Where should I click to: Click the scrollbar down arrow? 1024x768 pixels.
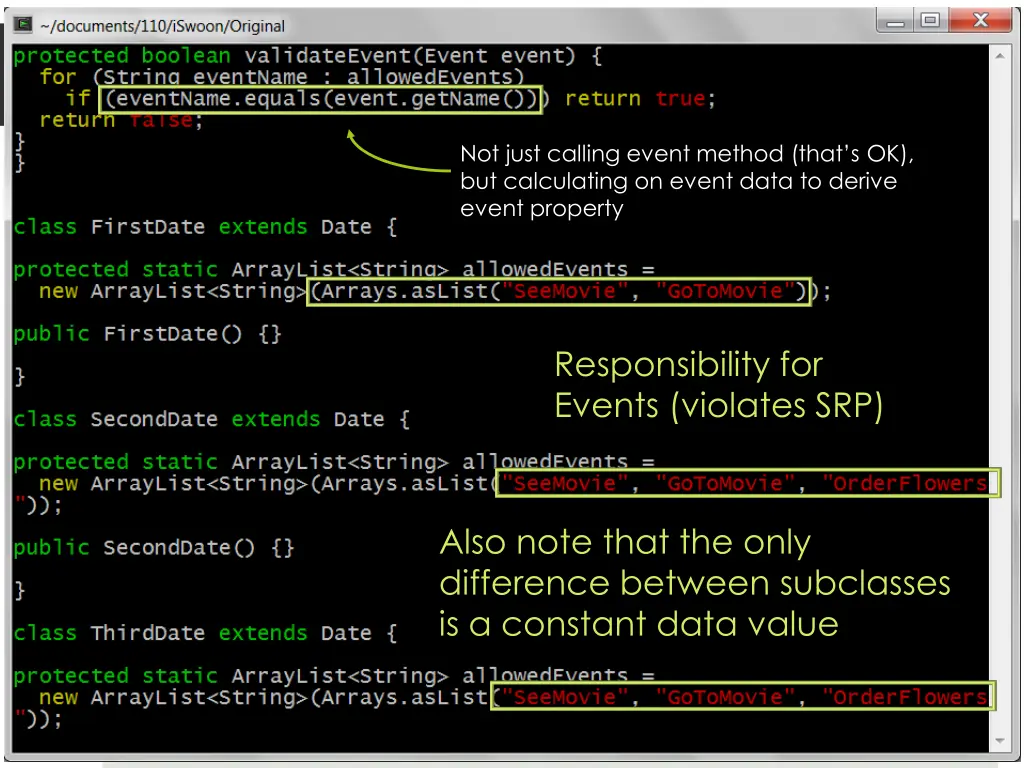[999, 741]
